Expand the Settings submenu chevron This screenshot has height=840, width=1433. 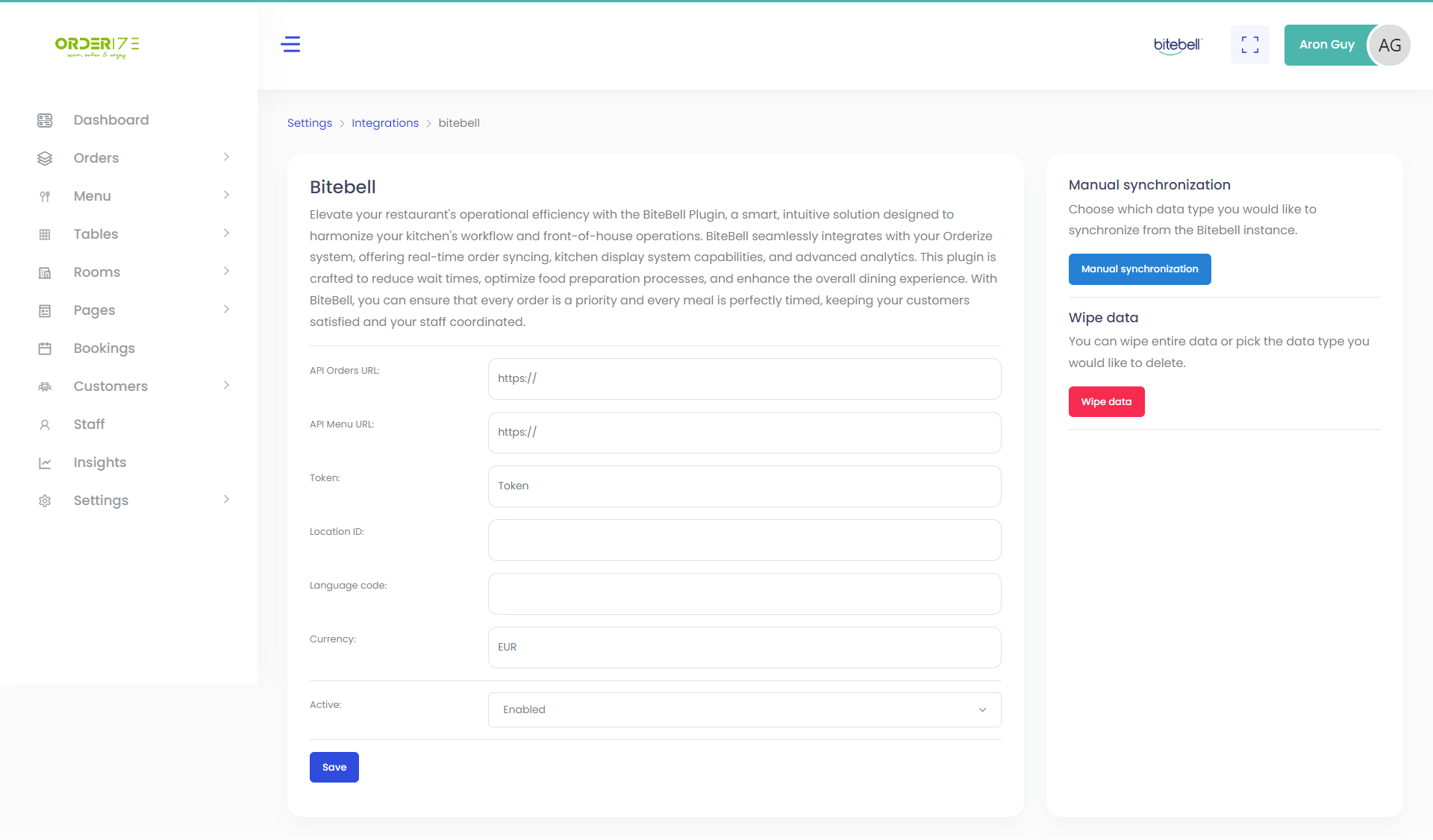pos(226,499)
